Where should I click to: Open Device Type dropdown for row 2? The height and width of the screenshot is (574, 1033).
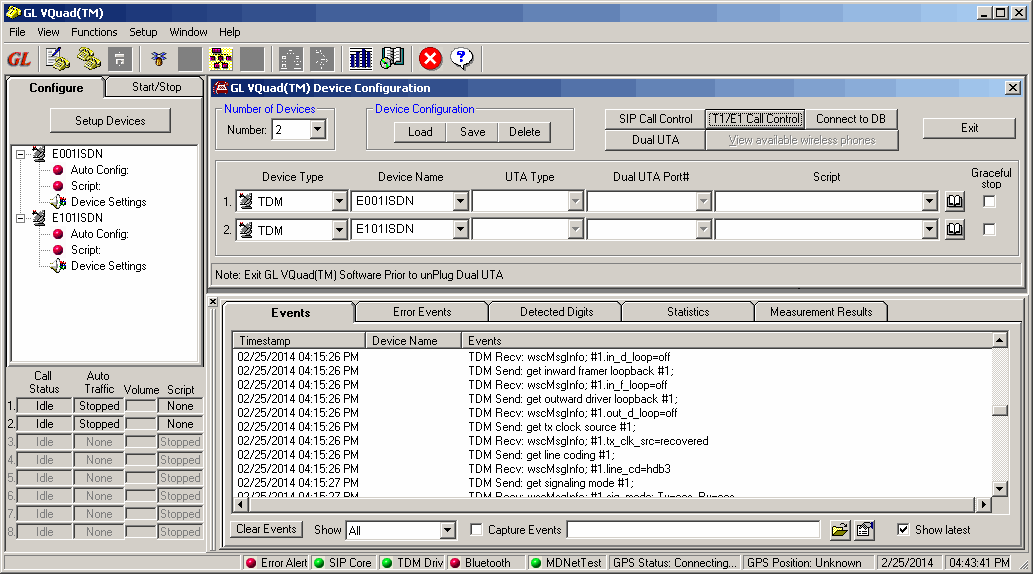point(339,229)
